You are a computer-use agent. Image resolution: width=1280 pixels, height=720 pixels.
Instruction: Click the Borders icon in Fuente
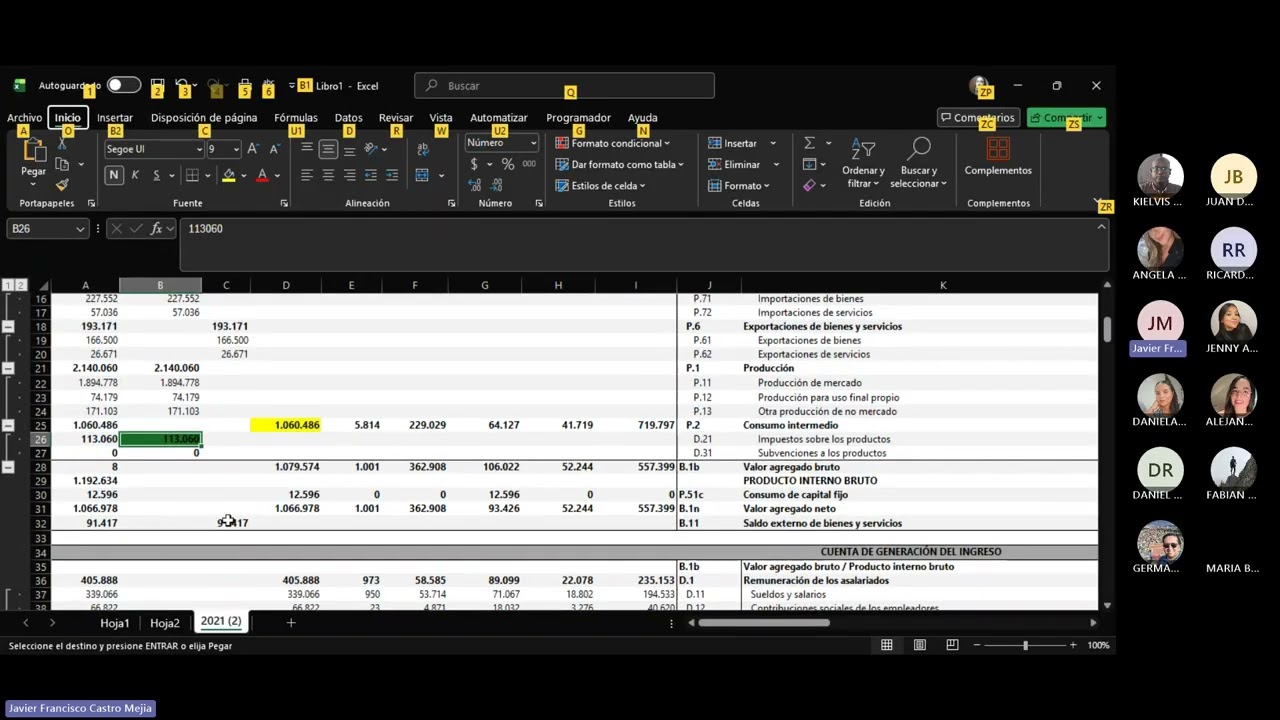(192, 175)
